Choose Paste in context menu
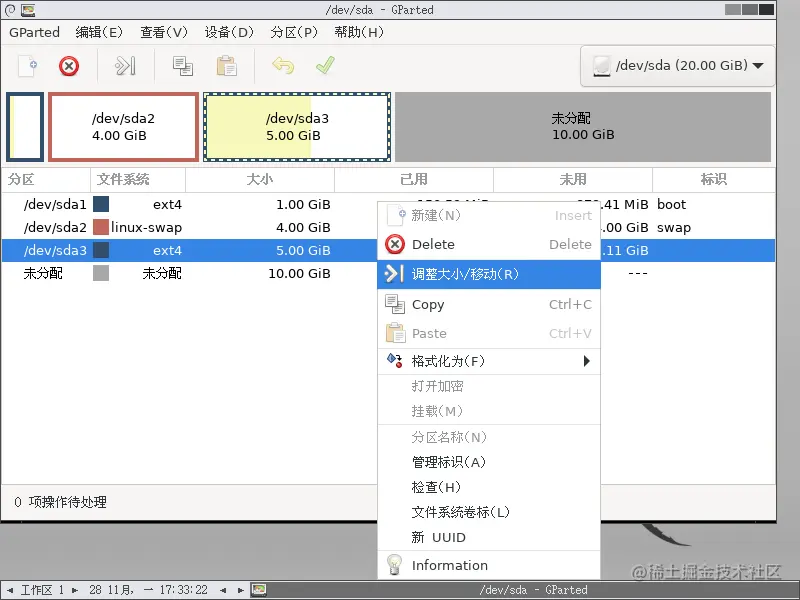Viewport: 800px width, 600px height. pyautogui.click(x=489, y=334)
